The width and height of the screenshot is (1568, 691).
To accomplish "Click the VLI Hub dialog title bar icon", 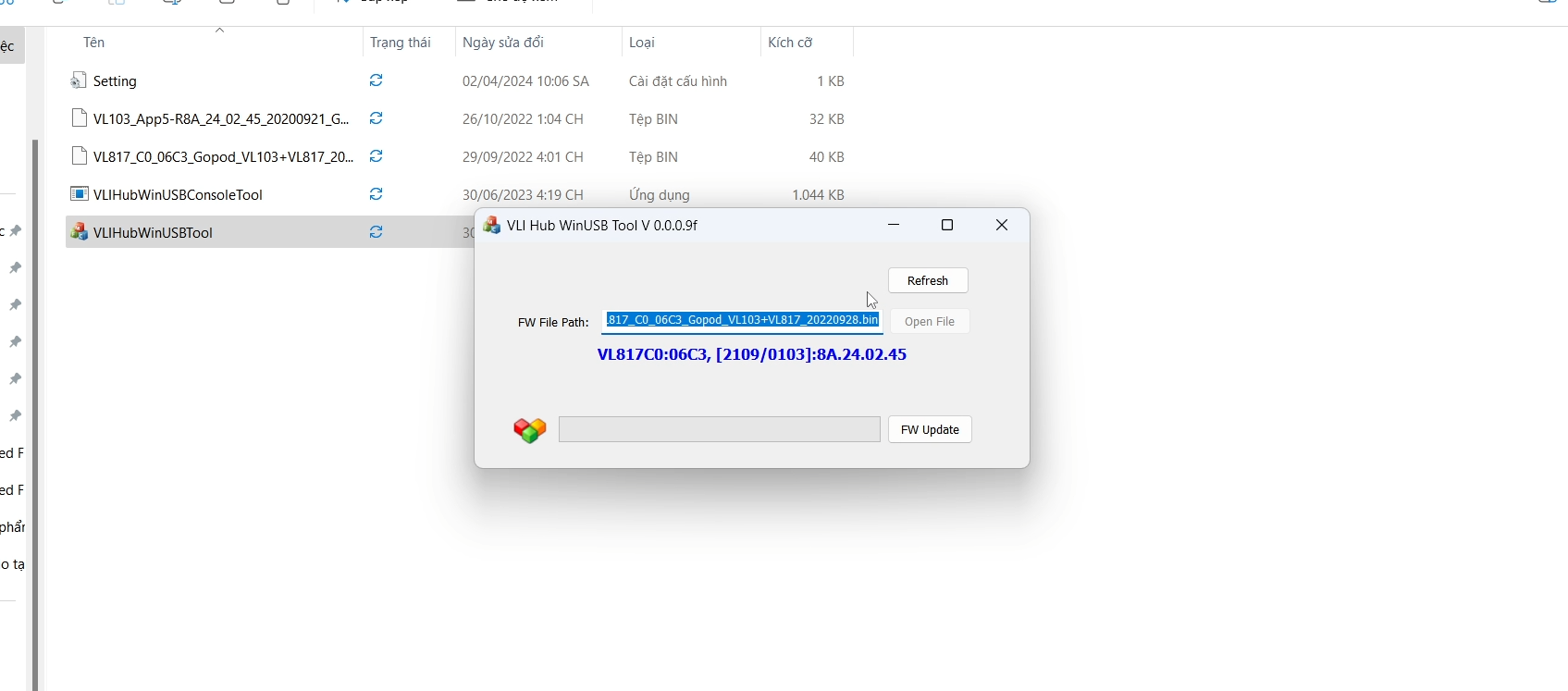I will (x=492, y=225).
